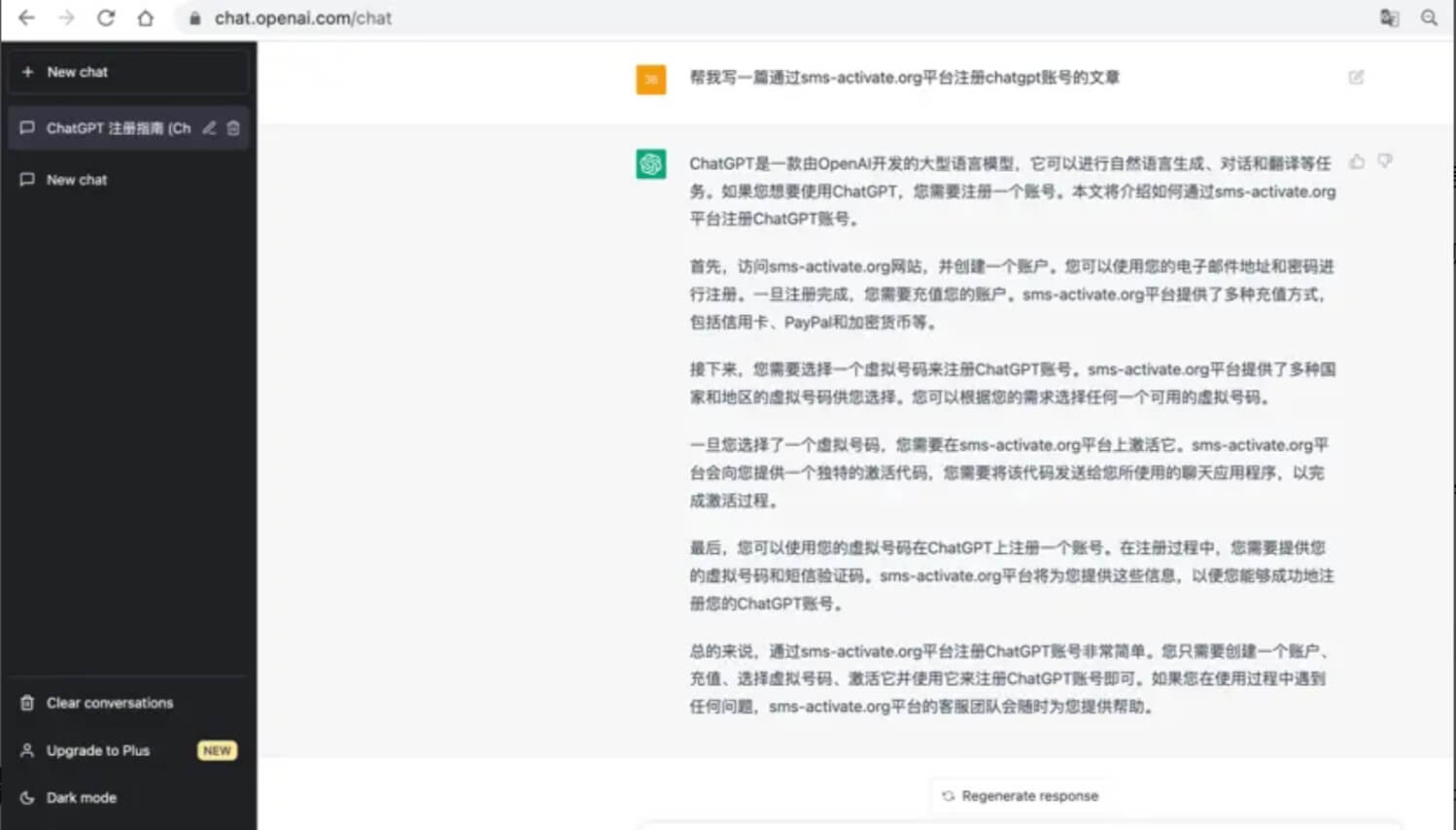Delete the ChatGPT 注册指南 chat with trash icon
Screen dimensions: 1456x830
233,127
